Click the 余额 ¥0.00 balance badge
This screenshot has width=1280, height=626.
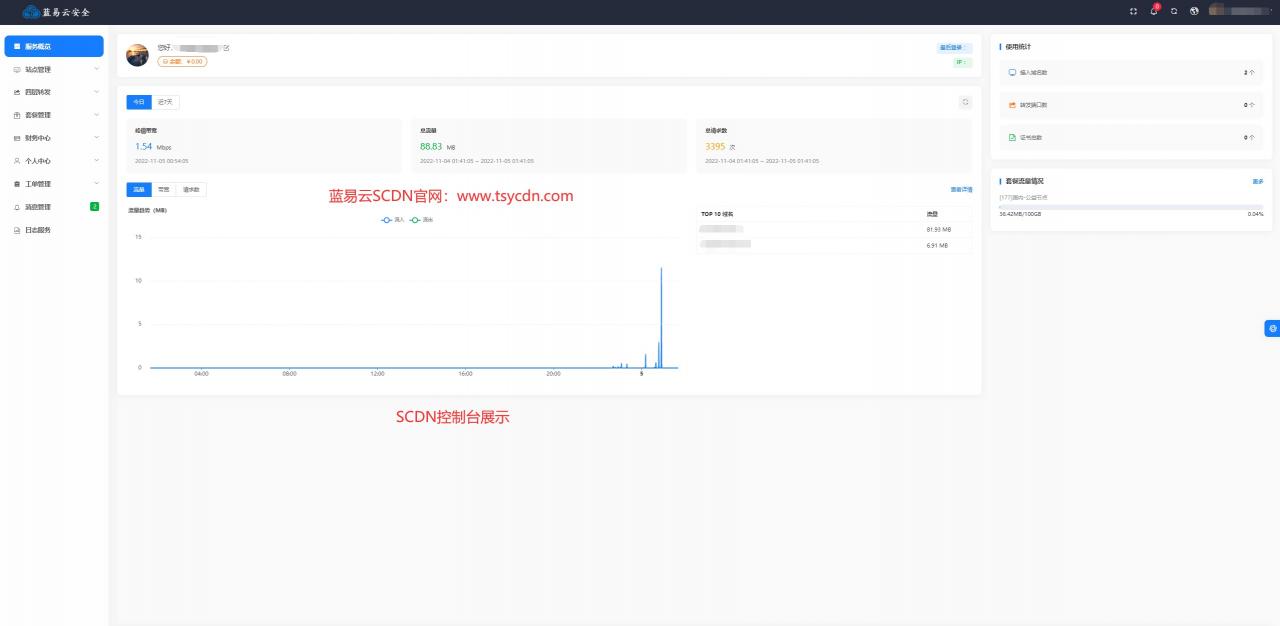coord(182,61)
